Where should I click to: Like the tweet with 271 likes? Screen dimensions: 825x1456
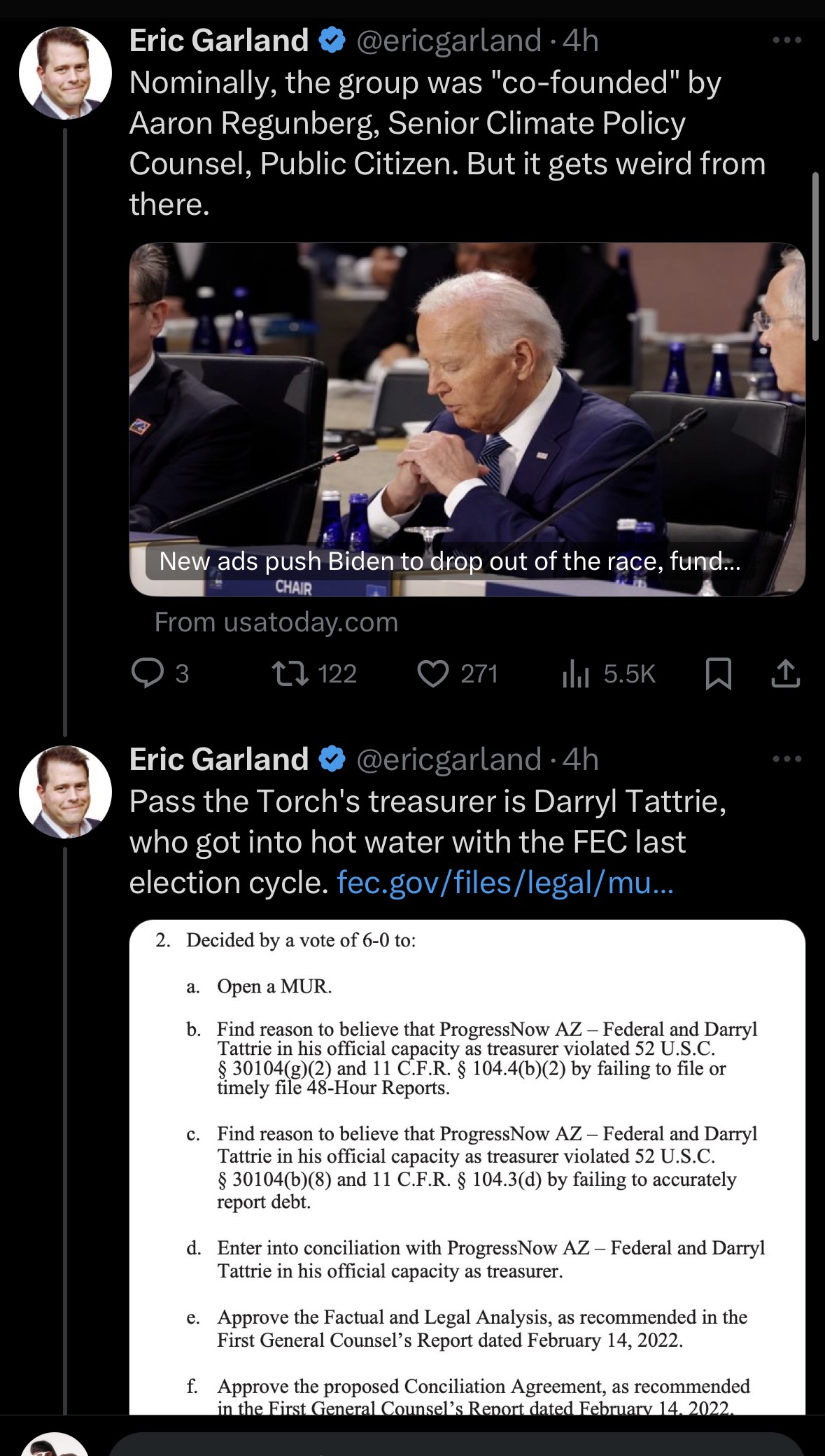click(x=433, y=673)
